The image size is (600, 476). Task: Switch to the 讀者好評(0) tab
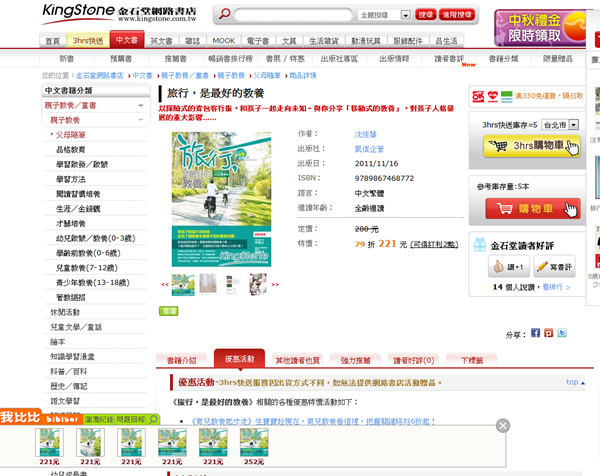tap(413, 360)
